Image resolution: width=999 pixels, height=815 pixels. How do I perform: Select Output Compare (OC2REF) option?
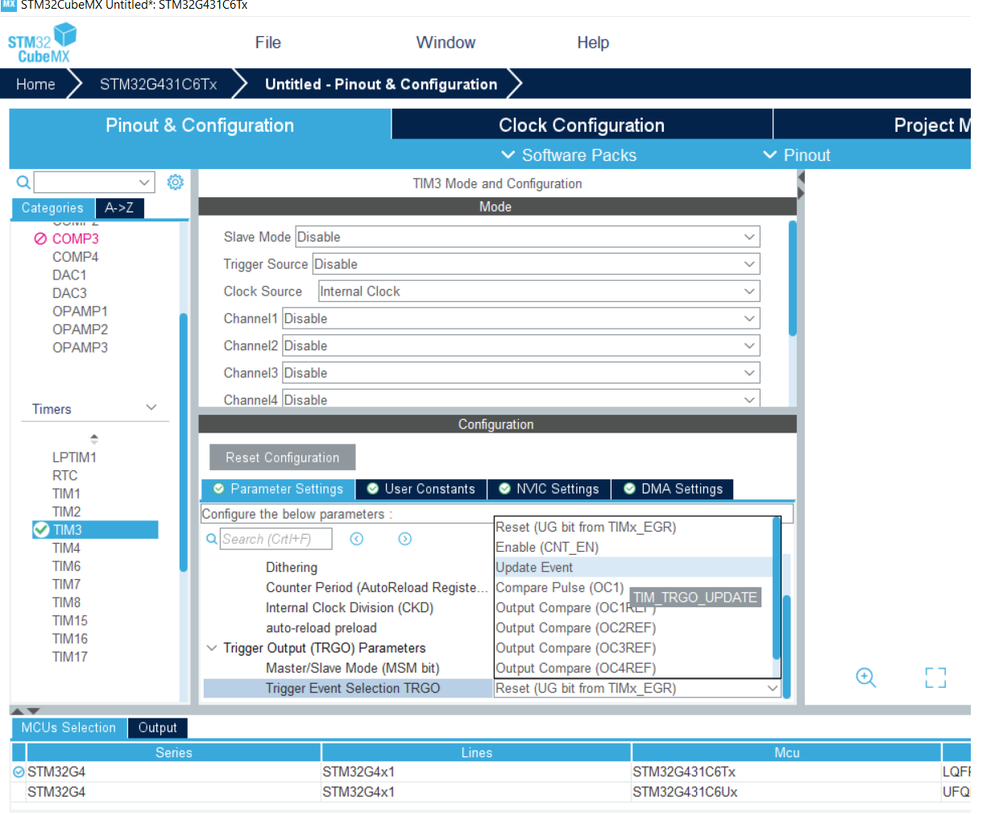(x=633, y=628)
